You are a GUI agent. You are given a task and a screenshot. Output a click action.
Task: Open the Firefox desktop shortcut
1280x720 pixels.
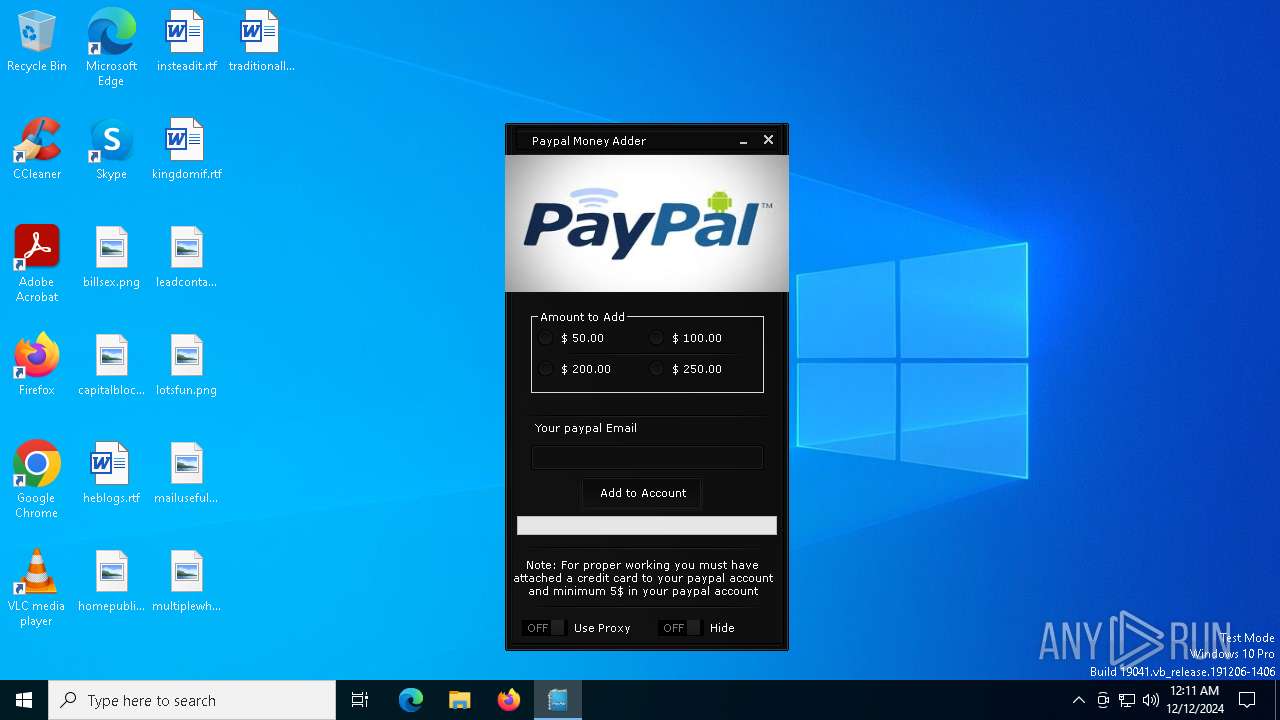tap(37, 366)
